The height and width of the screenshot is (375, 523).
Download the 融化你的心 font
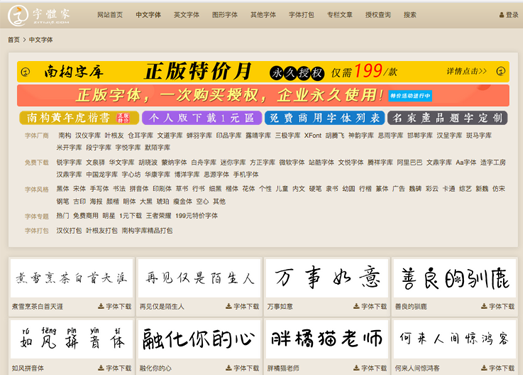tap(242, 368)
